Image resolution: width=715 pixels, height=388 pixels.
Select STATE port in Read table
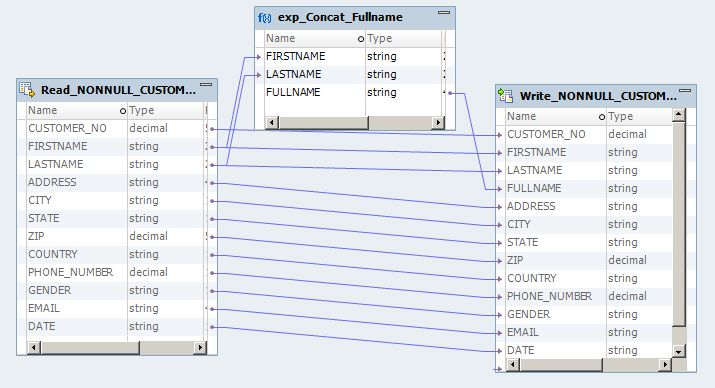click(x=44, y=218)
